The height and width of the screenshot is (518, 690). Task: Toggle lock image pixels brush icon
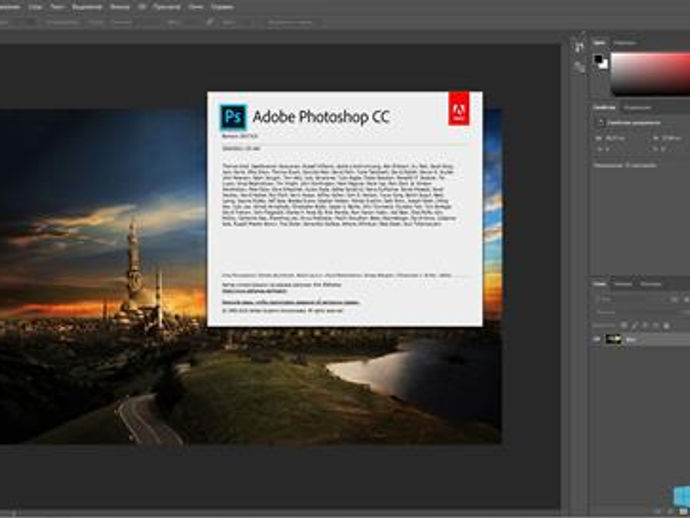(x=635, y=326)
